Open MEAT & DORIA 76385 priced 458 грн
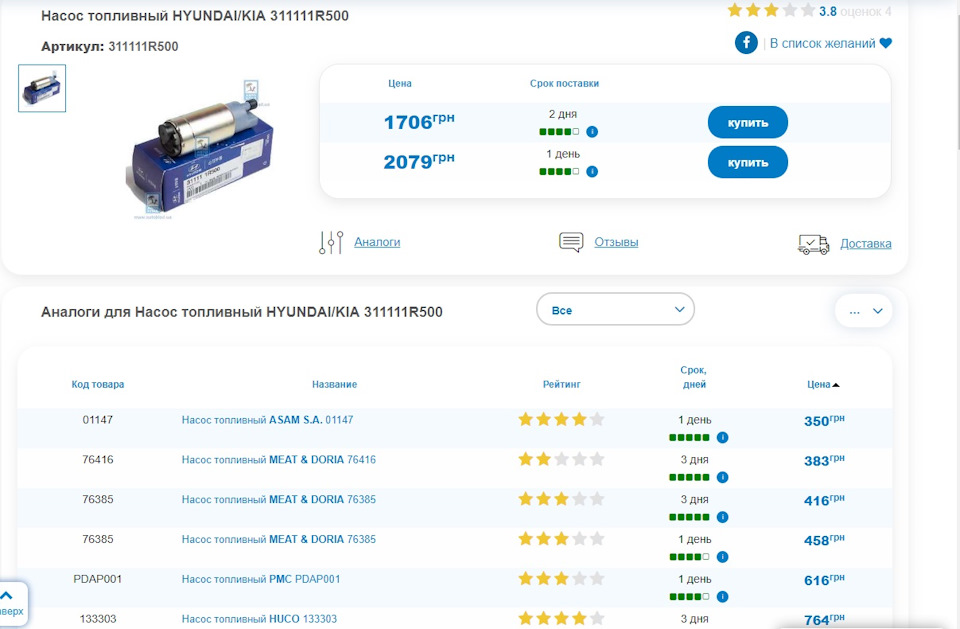 279,540
